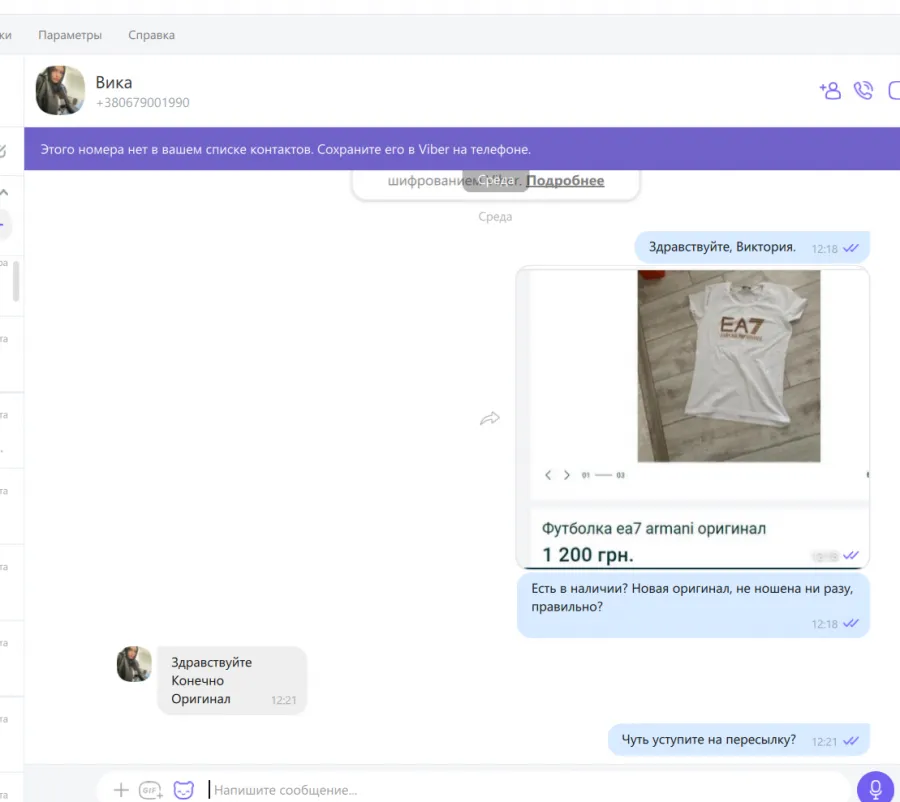Click listing title Футболка ea7 armani оригинал
Image resolution: width=900 pixels, height=802 pixels.
(654, 529)
